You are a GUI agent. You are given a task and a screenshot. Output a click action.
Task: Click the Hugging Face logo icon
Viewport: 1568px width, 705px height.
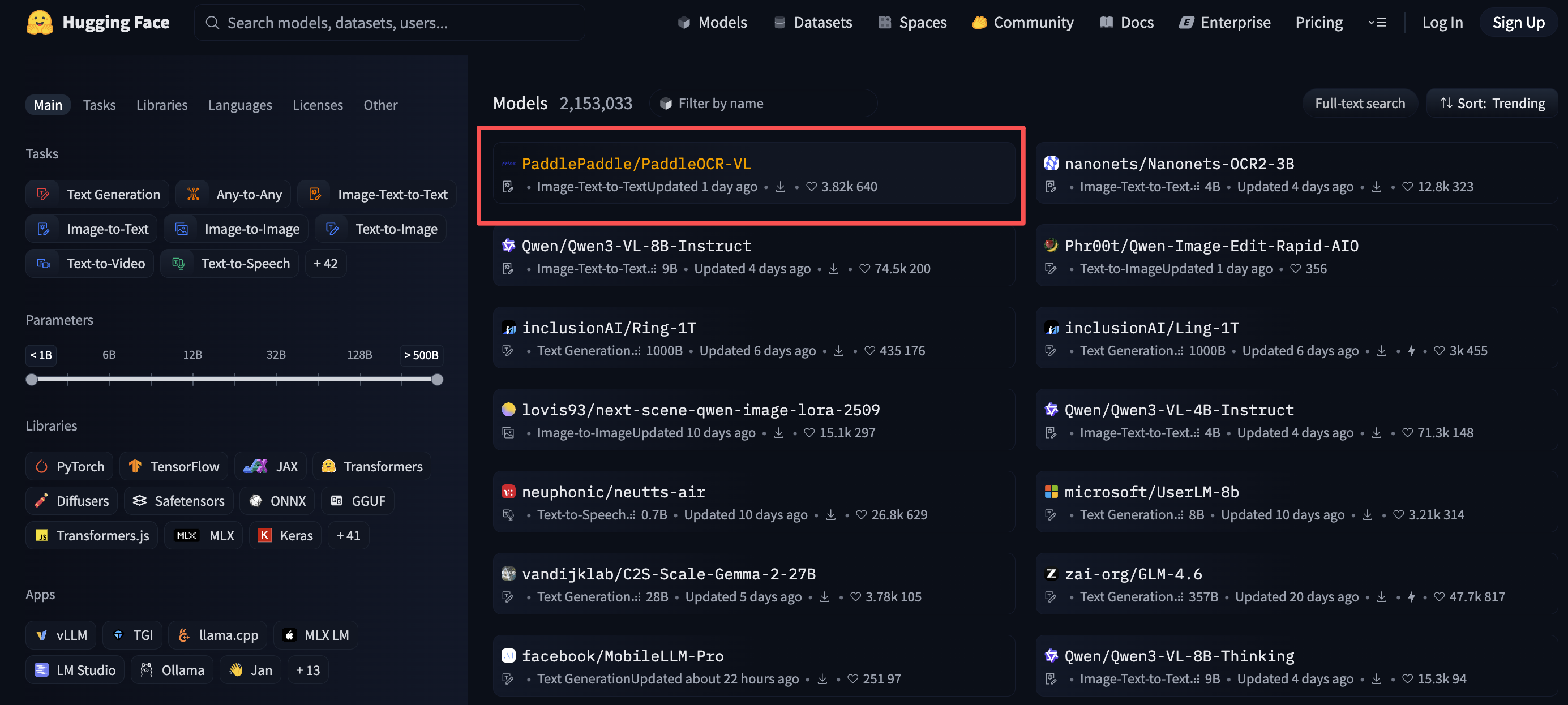40,23
